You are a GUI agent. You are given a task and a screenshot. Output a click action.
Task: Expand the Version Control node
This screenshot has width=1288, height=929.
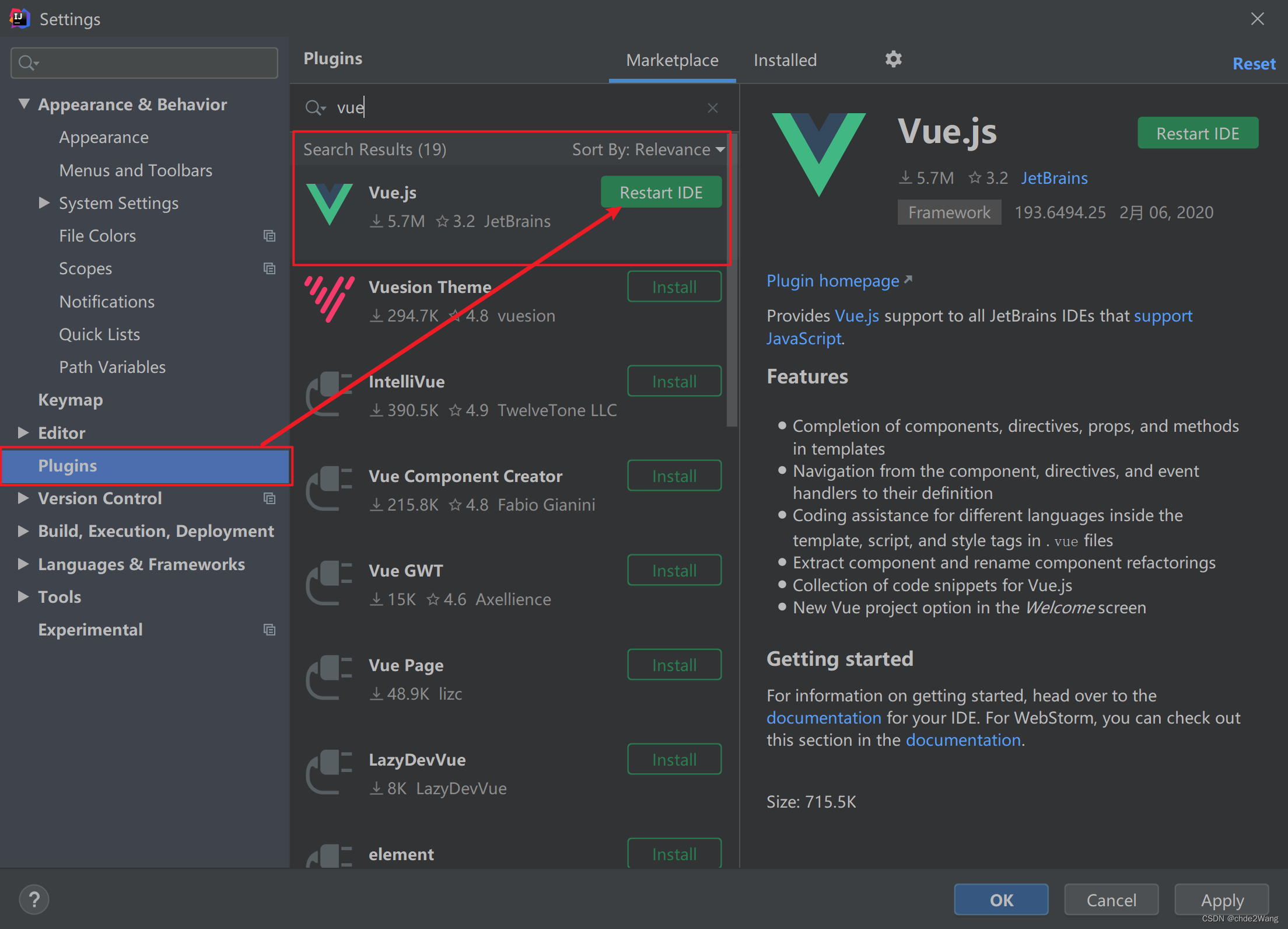tap(23, 498)
